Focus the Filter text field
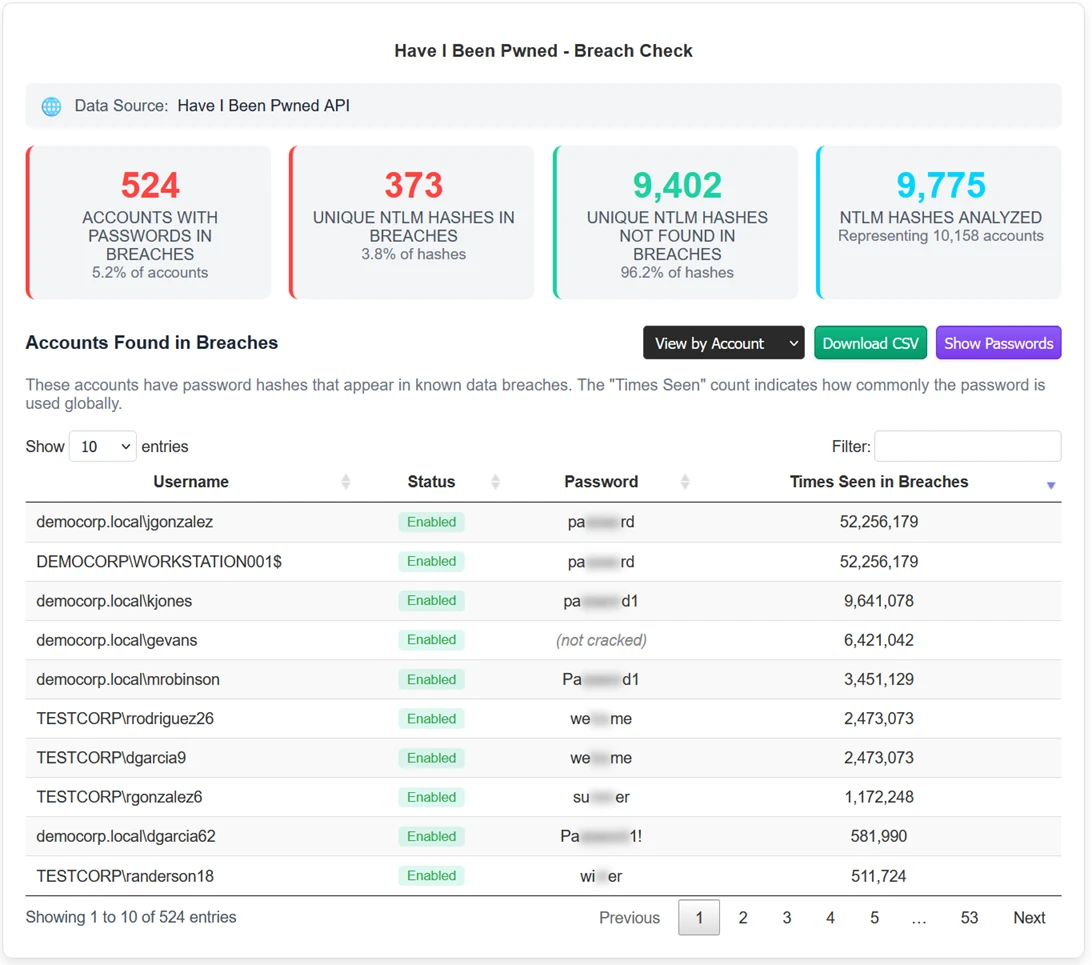Viewport: 1092px width, 965px height. (x=967, y=446)
